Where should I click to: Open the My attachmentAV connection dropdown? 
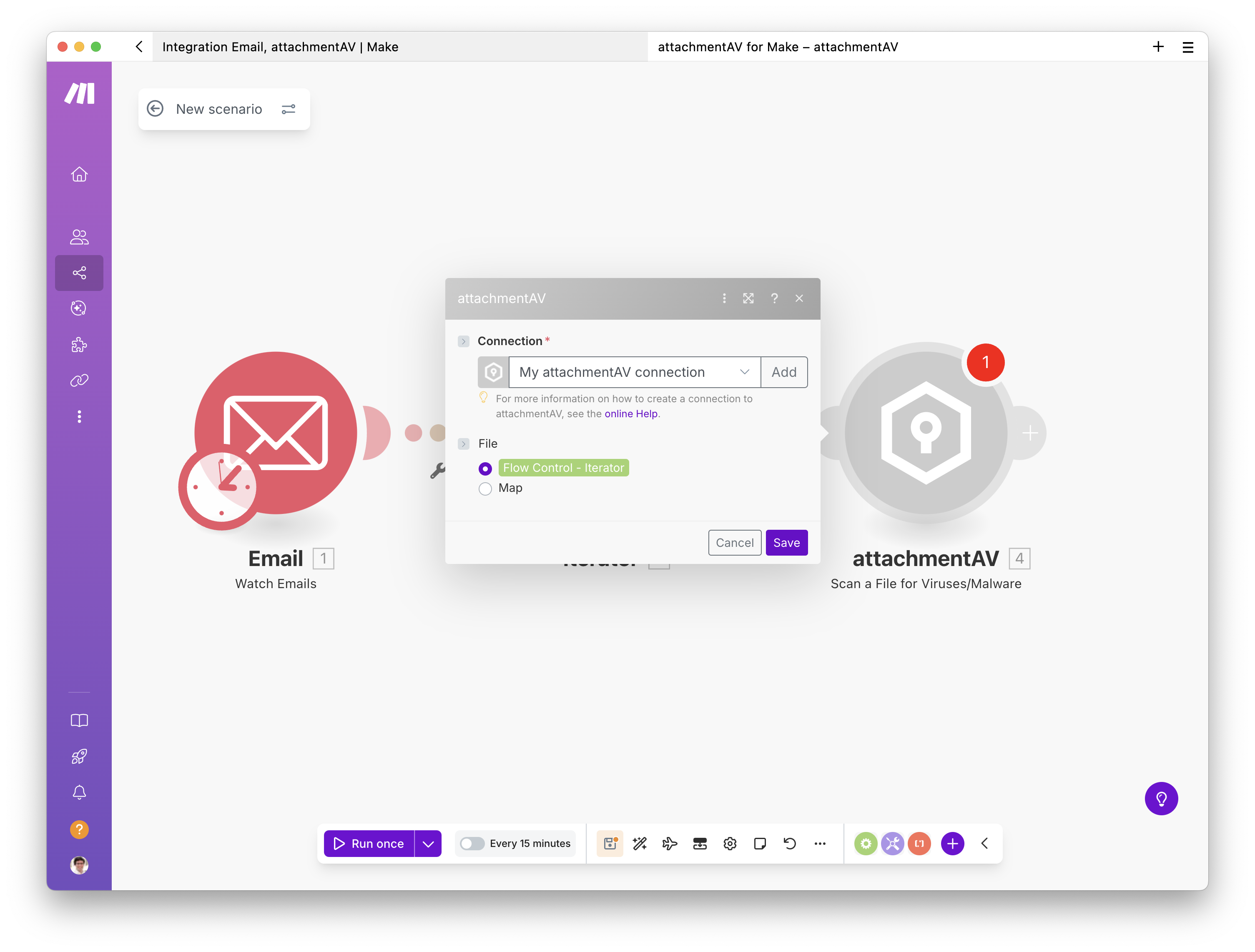(x=744, y=372)
